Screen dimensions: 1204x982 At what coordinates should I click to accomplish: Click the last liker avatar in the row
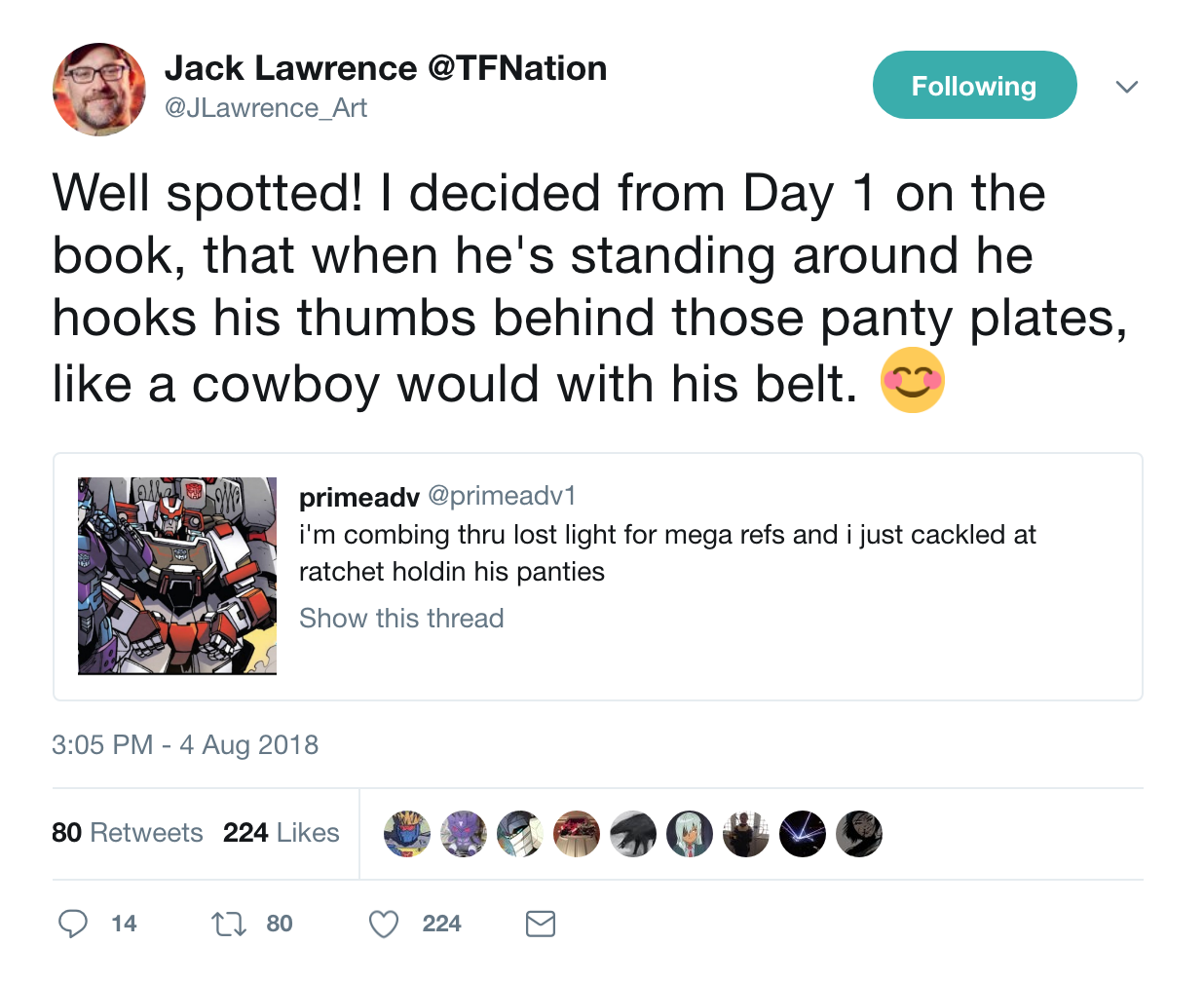[x=859, y=834]
